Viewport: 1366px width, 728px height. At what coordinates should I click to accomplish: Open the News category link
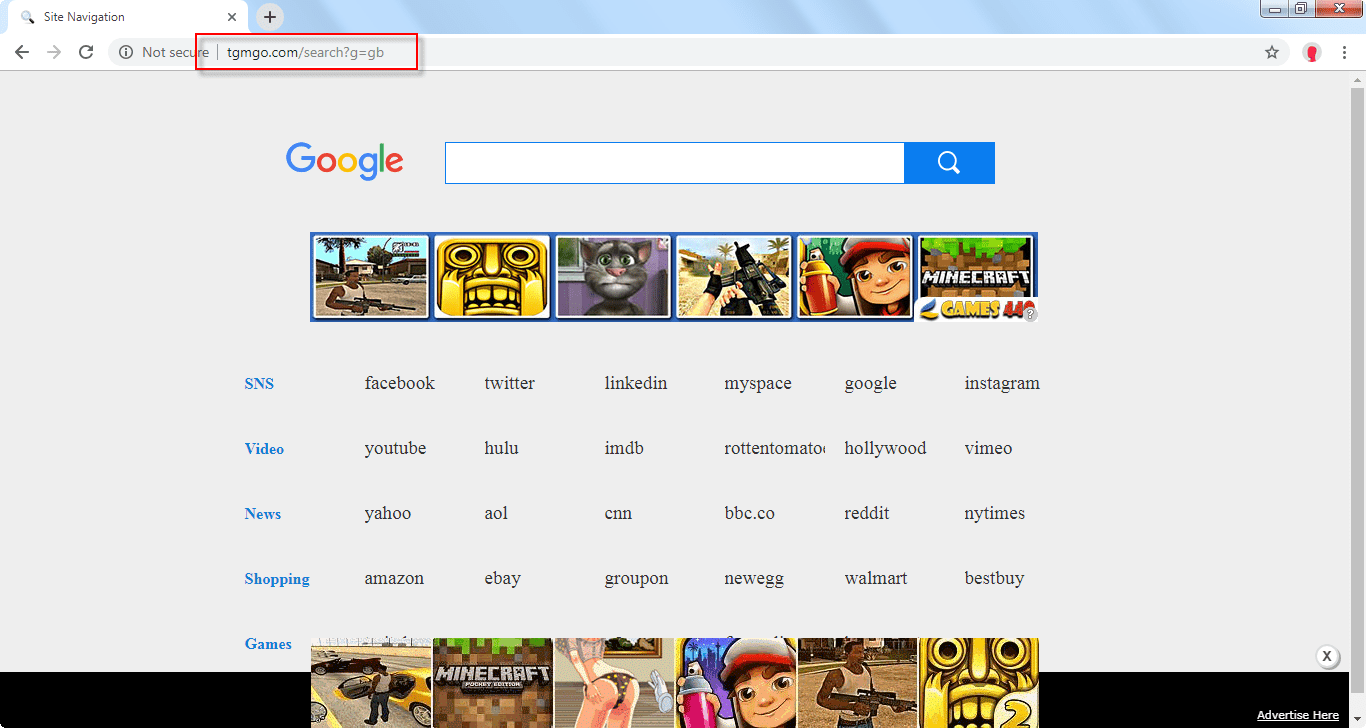tap(263, 514)
